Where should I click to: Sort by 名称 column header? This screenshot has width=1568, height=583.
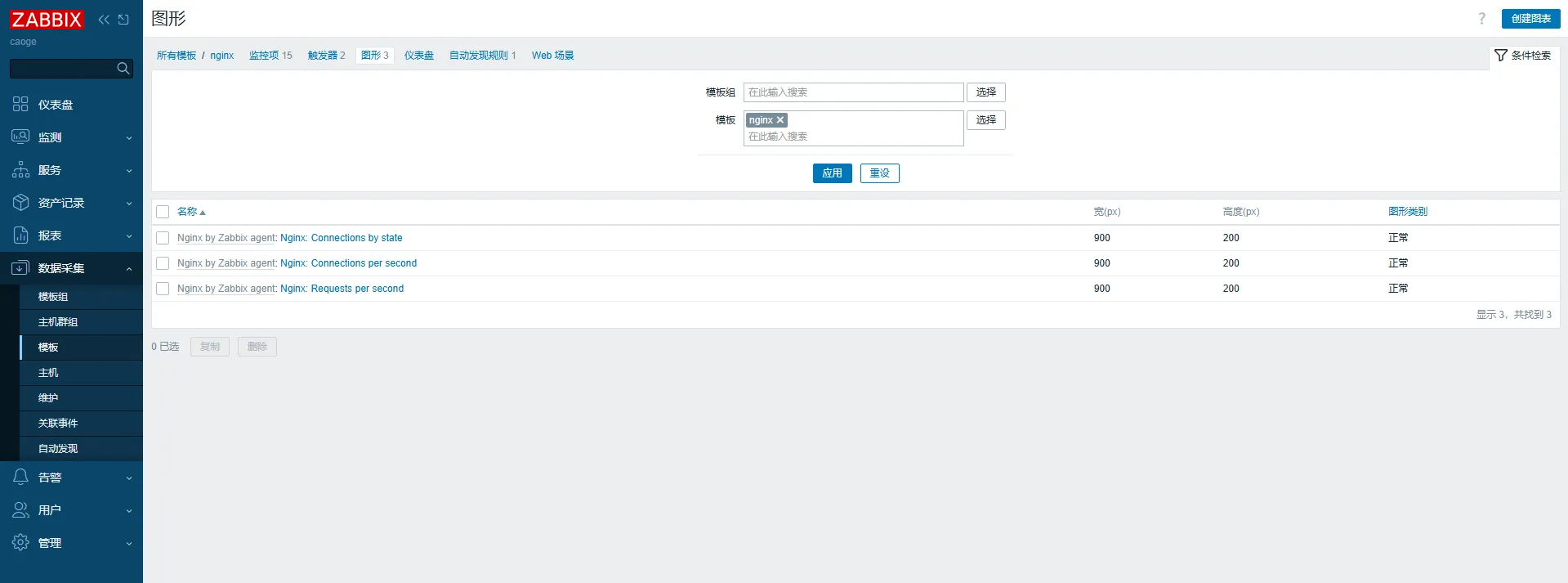191,212
